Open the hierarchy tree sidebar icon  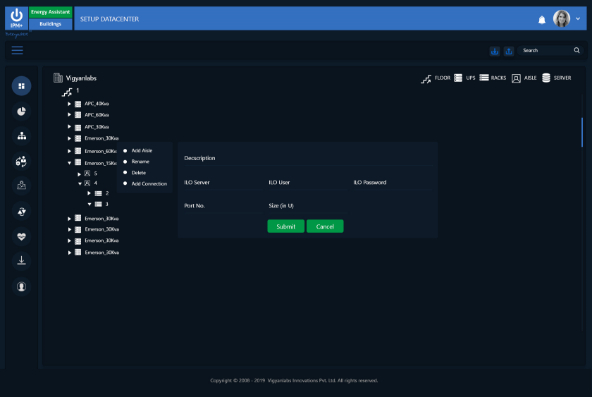pos(22,136)
